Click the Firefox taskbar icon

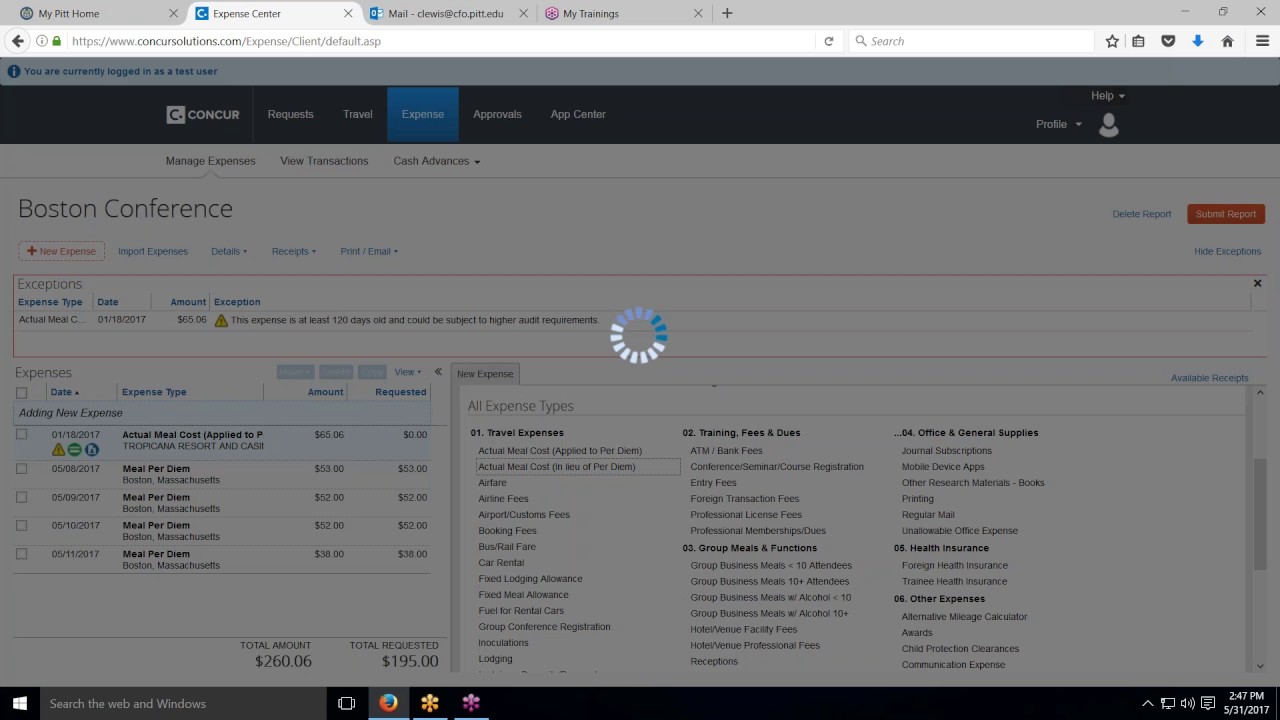pos(388,703)
